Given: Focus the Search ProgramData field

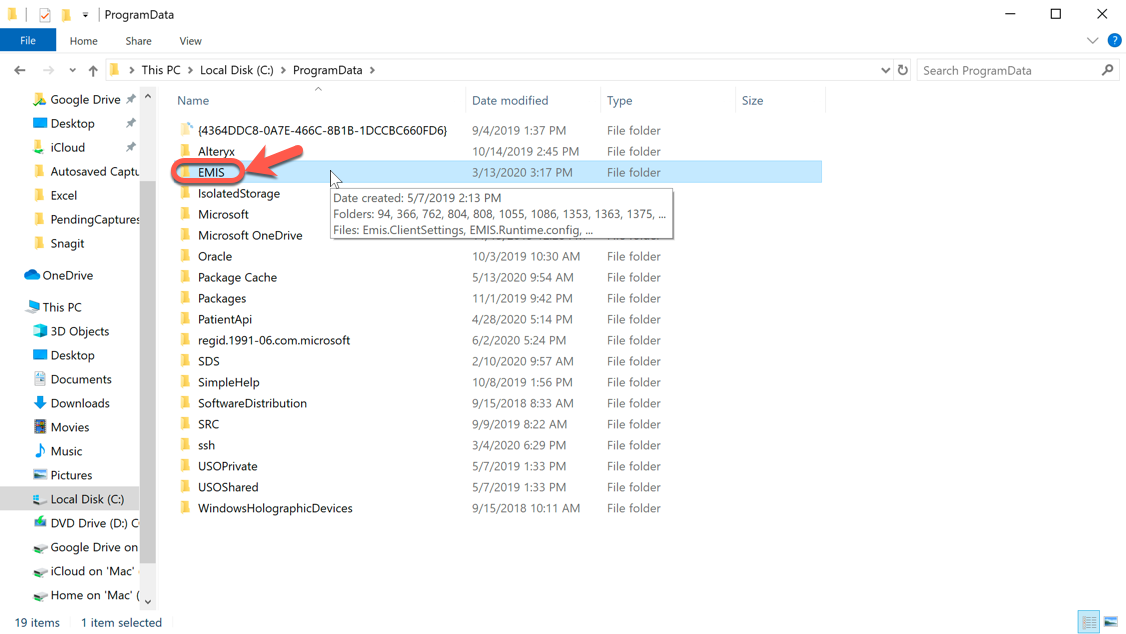Looking at the screenshot, I should (1010, 70).
